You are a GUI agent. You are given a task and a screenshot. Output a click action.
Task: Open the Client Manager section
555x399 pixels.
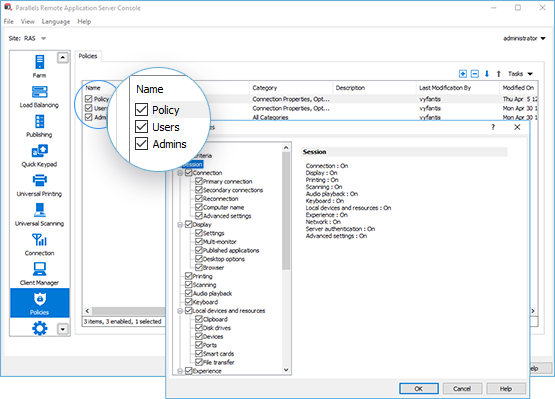[x=39, y=274]
